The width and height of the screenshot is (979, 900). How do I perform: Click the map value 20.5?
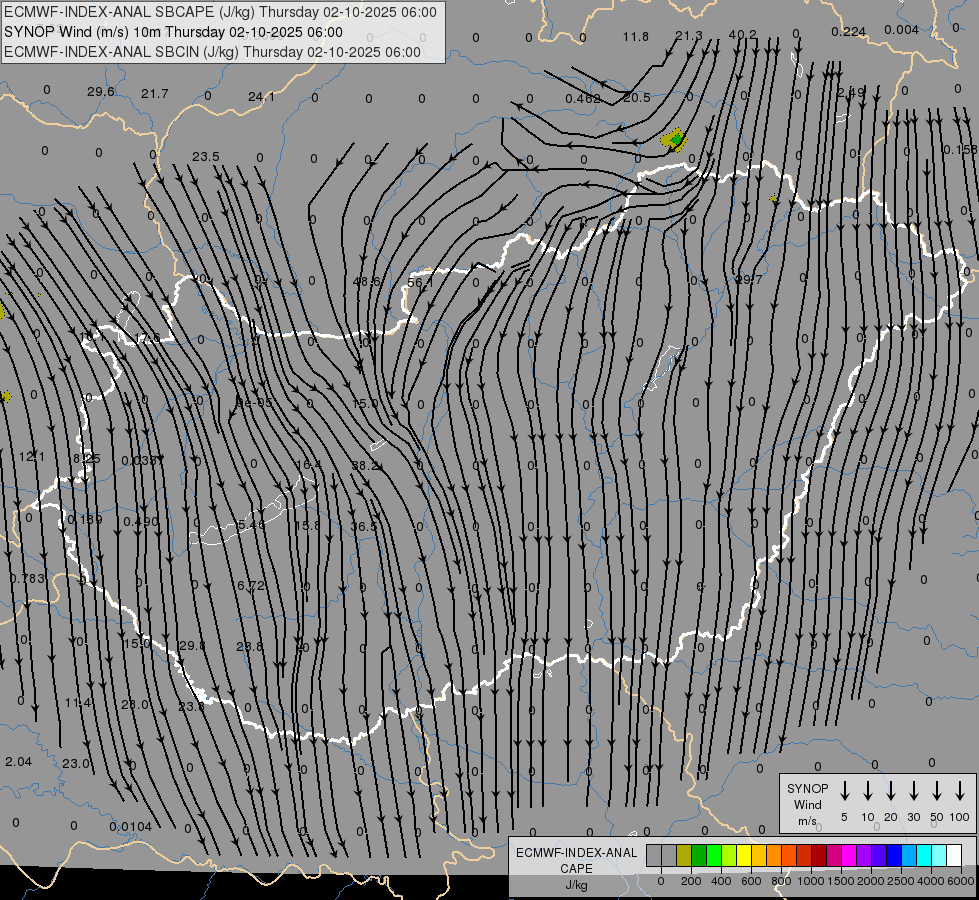636,97
